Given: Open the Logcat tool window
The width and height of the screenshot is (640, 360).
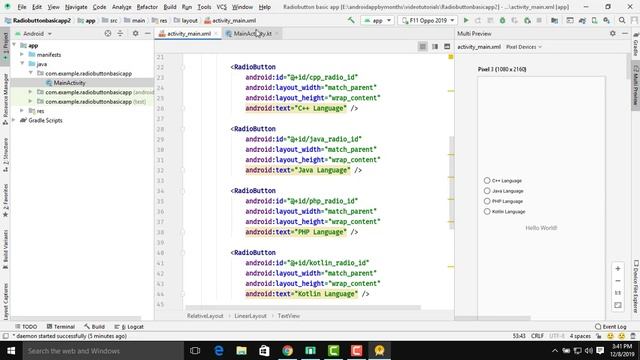Looking at the screenshot, I should click(129, 327).
